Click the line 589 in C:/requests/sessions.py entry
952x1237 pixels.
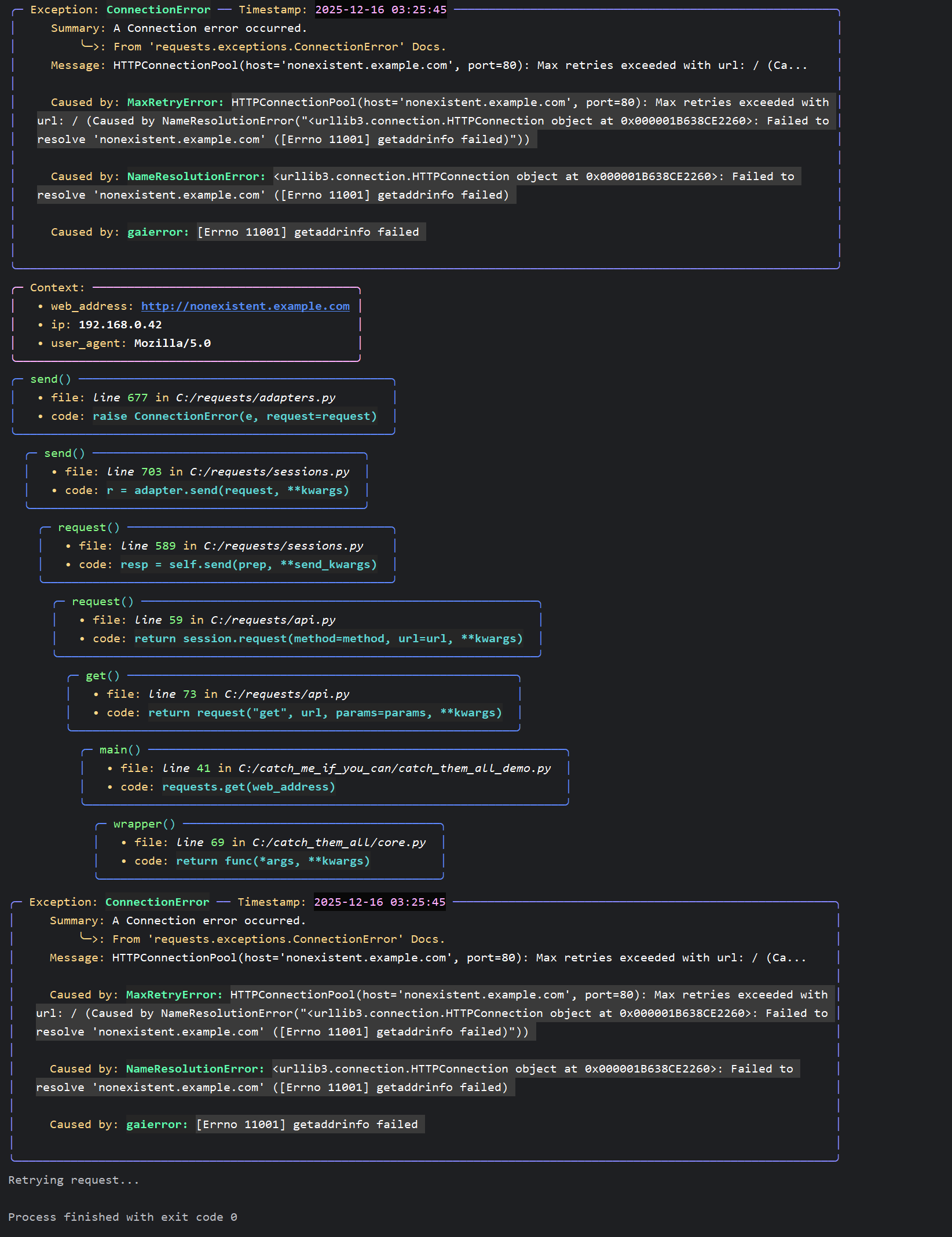coord(242,546)
